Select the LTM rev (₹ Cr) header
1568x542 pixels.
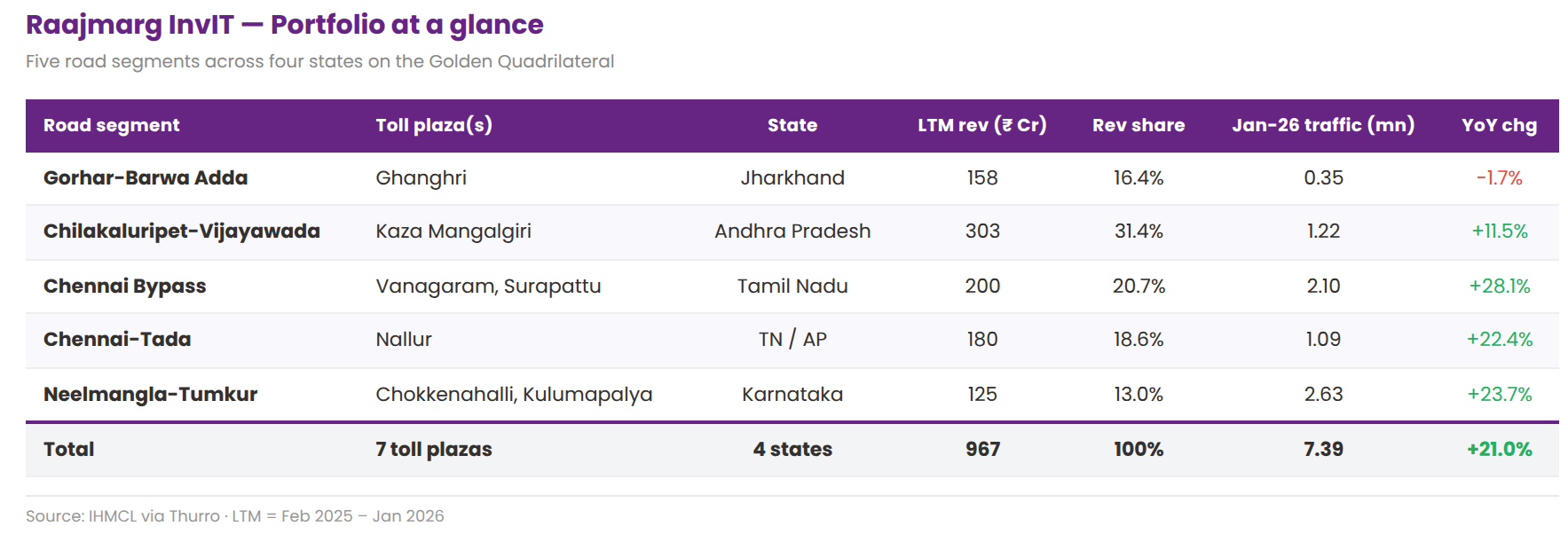click(981, 125)
